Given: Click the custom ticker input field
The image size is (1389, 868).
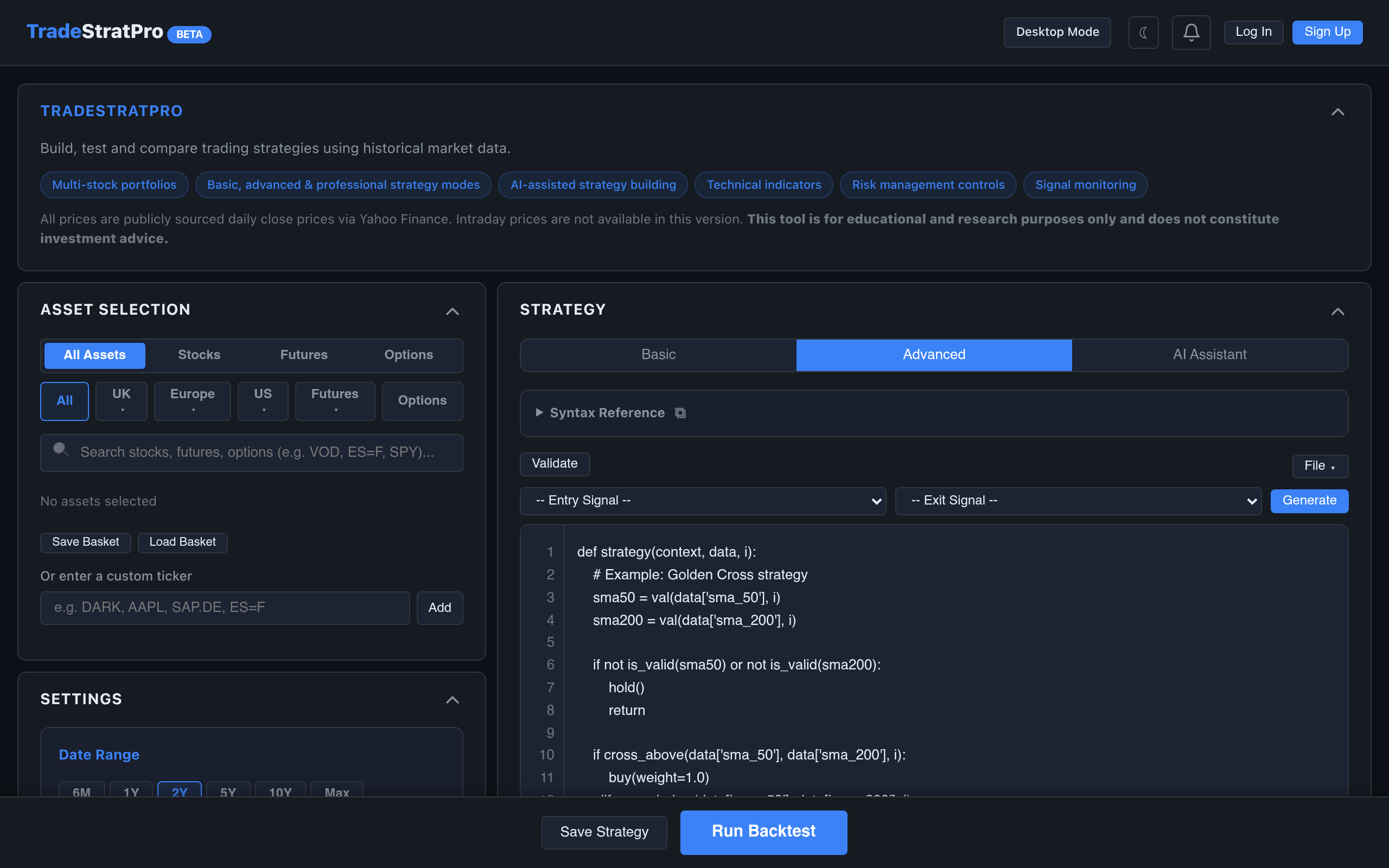Looking at the screenshot, I should [x=225, y=608].
